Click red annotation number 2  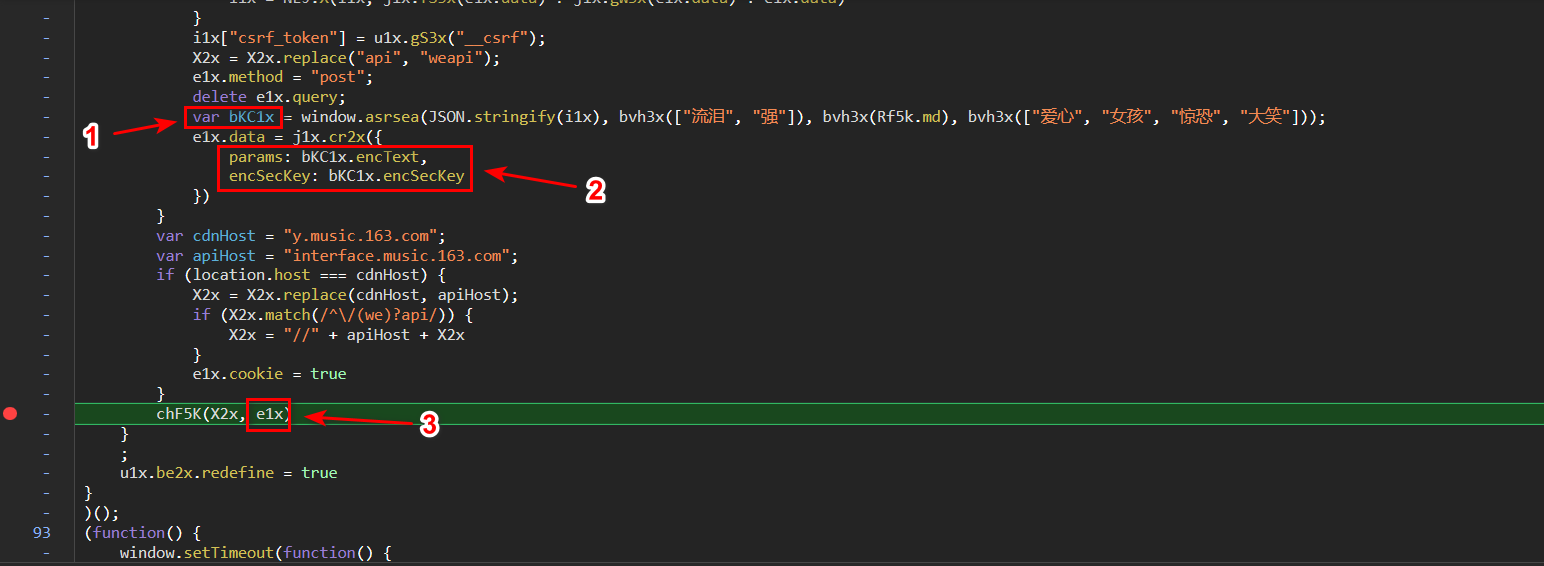[x=594, y=191]
